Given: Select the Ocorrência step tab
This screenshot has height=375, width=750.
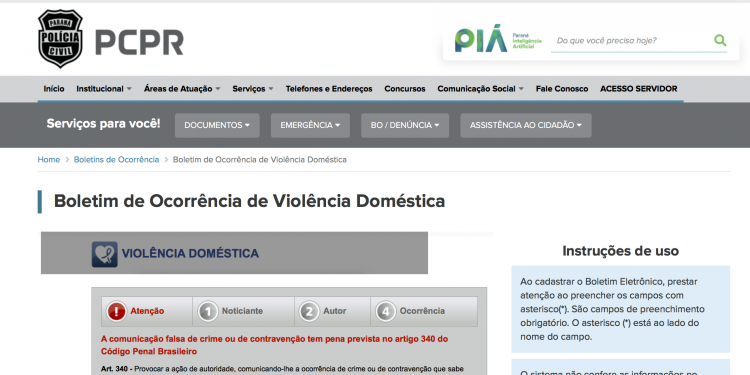Looking at the screenshot, I should coord(424,311).
